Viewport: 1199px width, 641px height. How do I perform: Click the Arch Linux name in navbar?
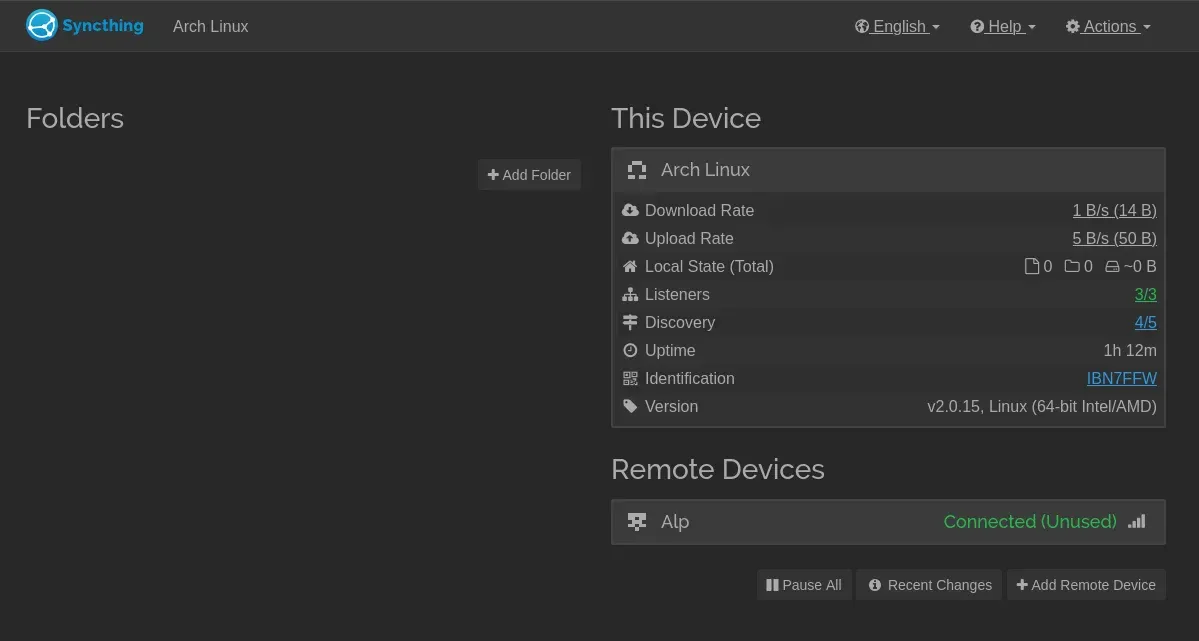[x=210, y=26]
